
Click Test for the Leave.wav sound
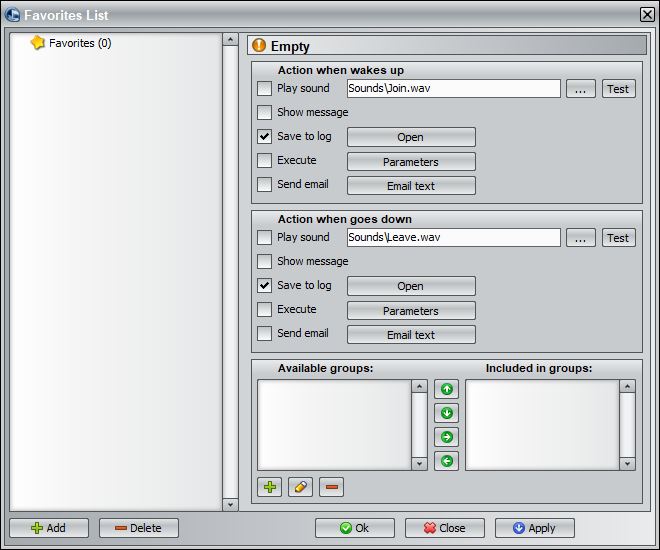point(618,238)
